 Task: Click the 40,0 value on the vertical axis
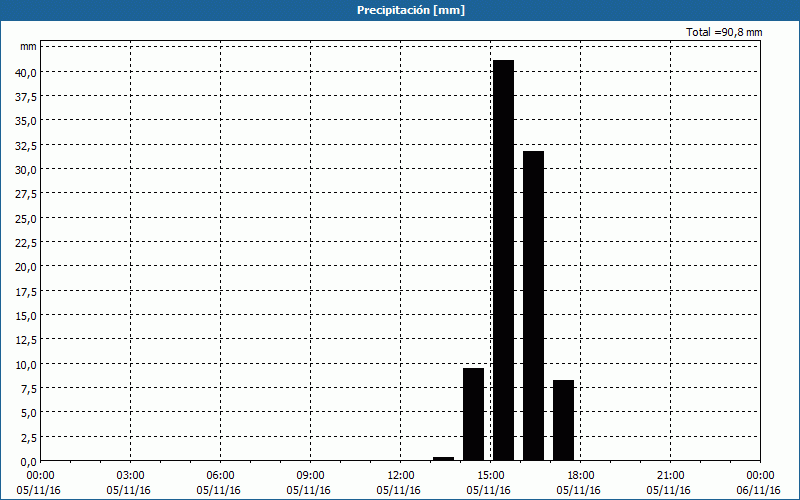(x=26, y=72)
